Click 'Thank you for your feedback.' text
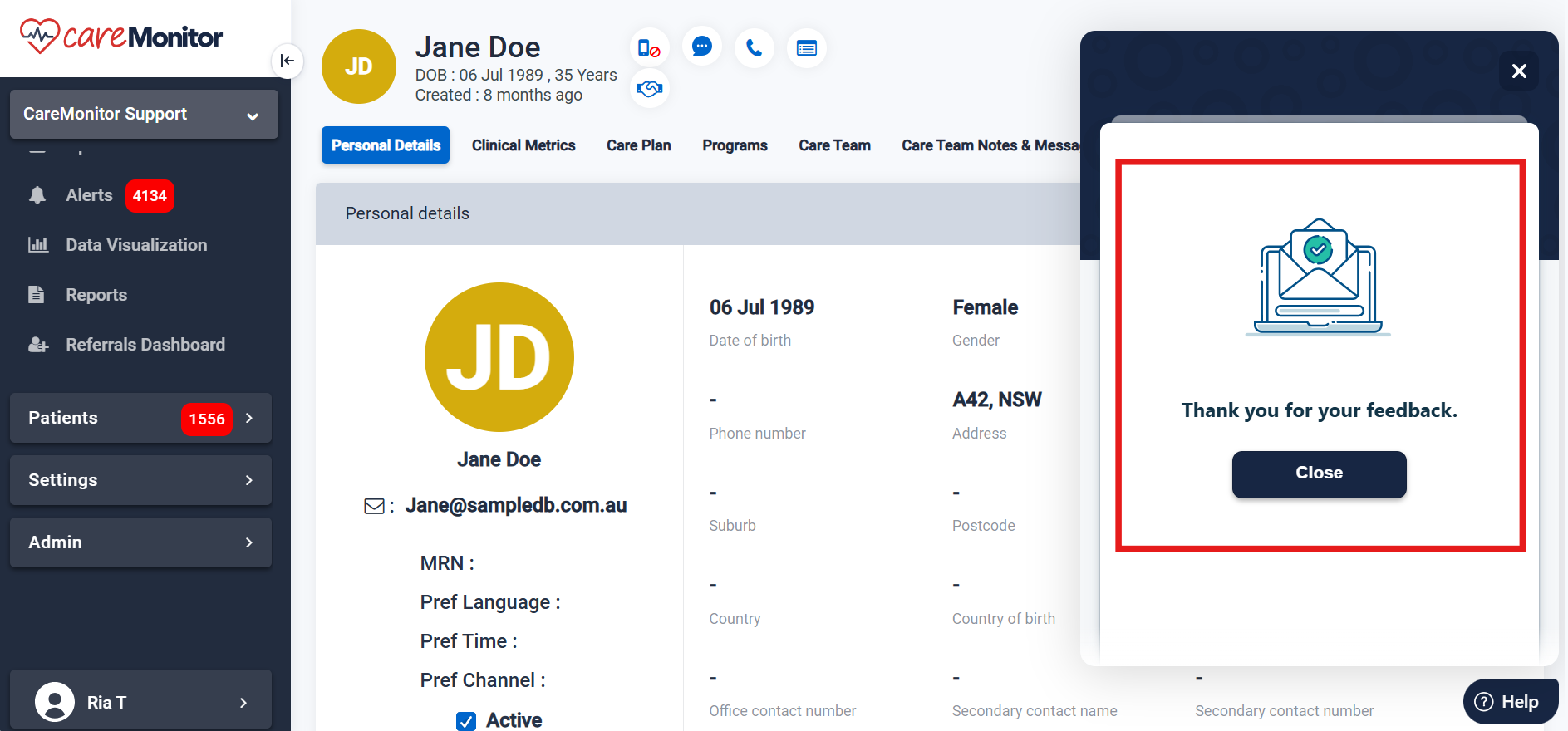 [1319, 410]
